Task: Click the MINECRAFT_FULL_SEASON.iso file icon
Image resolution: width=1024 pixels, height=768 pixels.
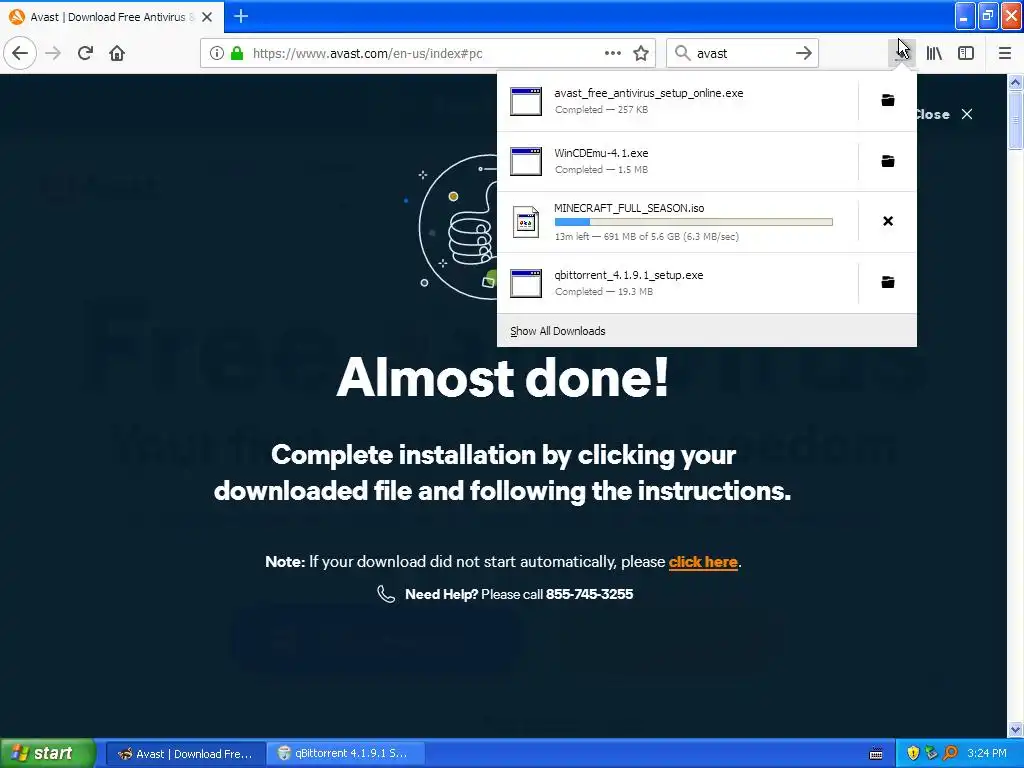Action: [526, 222]
